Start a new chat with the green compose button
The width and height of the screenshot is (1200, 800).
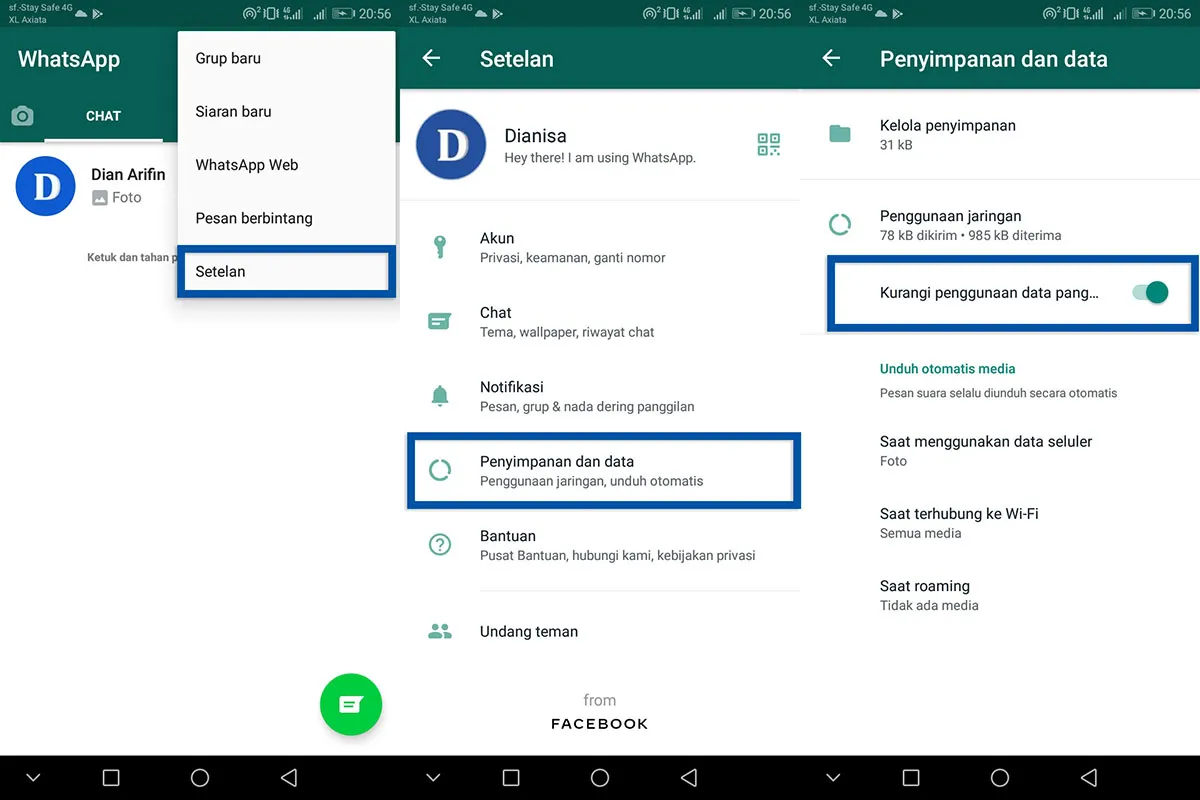(x=351, y=704)
